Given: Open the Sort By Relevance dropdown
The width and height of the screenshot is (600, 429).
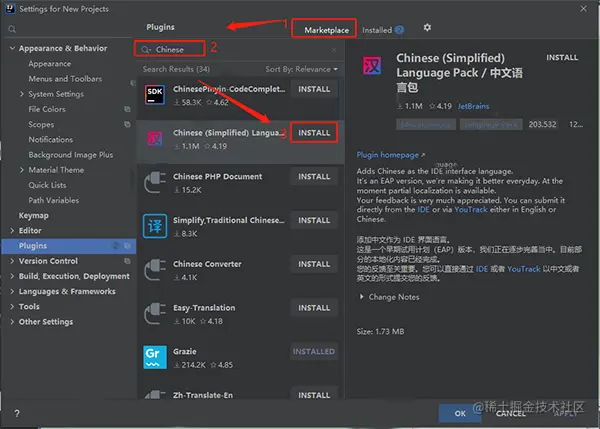Looking at the screenshot, I should (302, 69).
